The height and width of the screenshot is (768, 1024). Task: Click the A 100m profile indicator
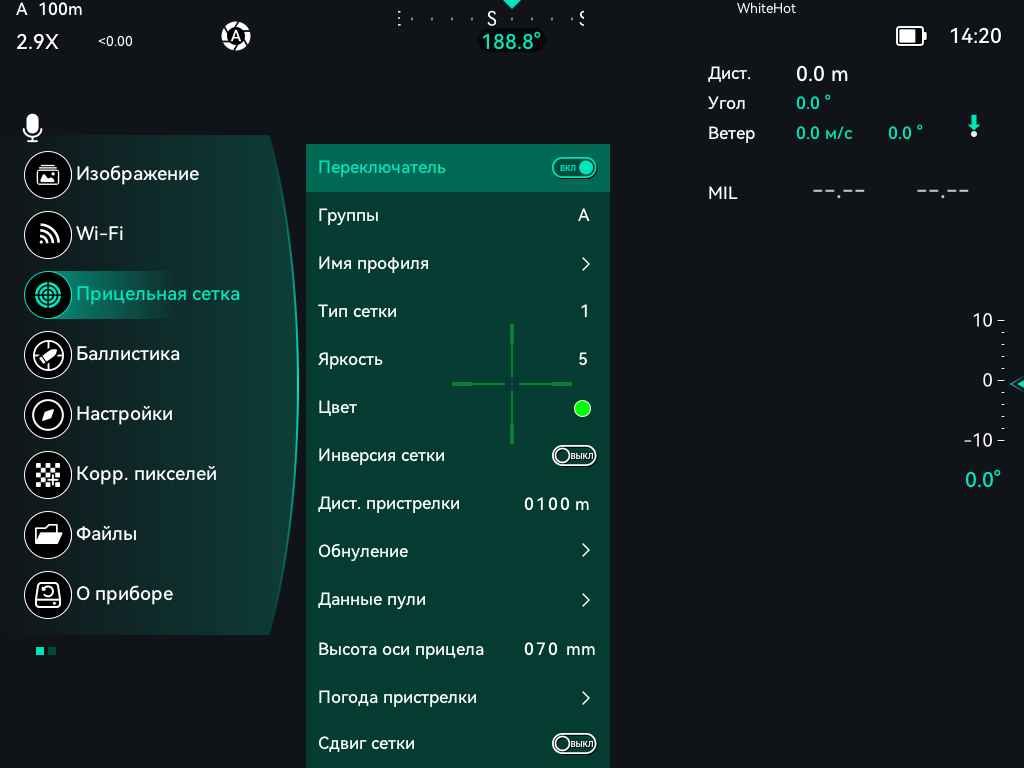tap(49, 9)
